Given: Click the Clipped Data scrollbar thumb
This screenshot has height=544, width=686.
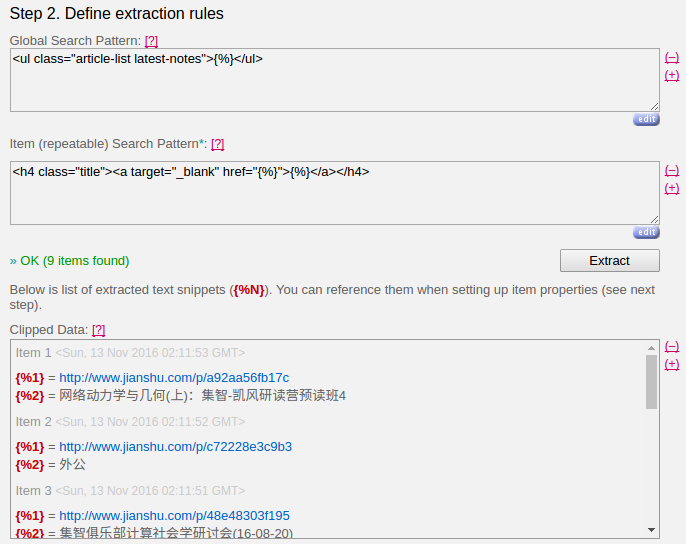Looking at the screenshot, I should coord(651,382).
